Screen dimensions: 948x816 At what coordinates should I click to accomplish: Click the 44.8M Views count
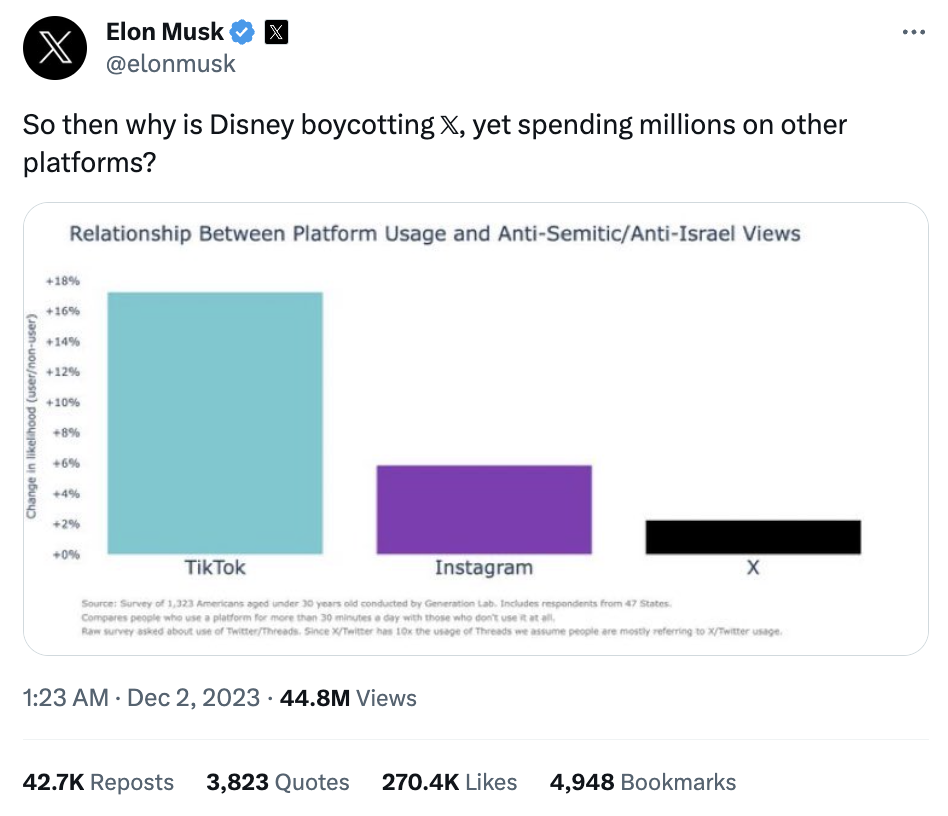coord(347,698)
